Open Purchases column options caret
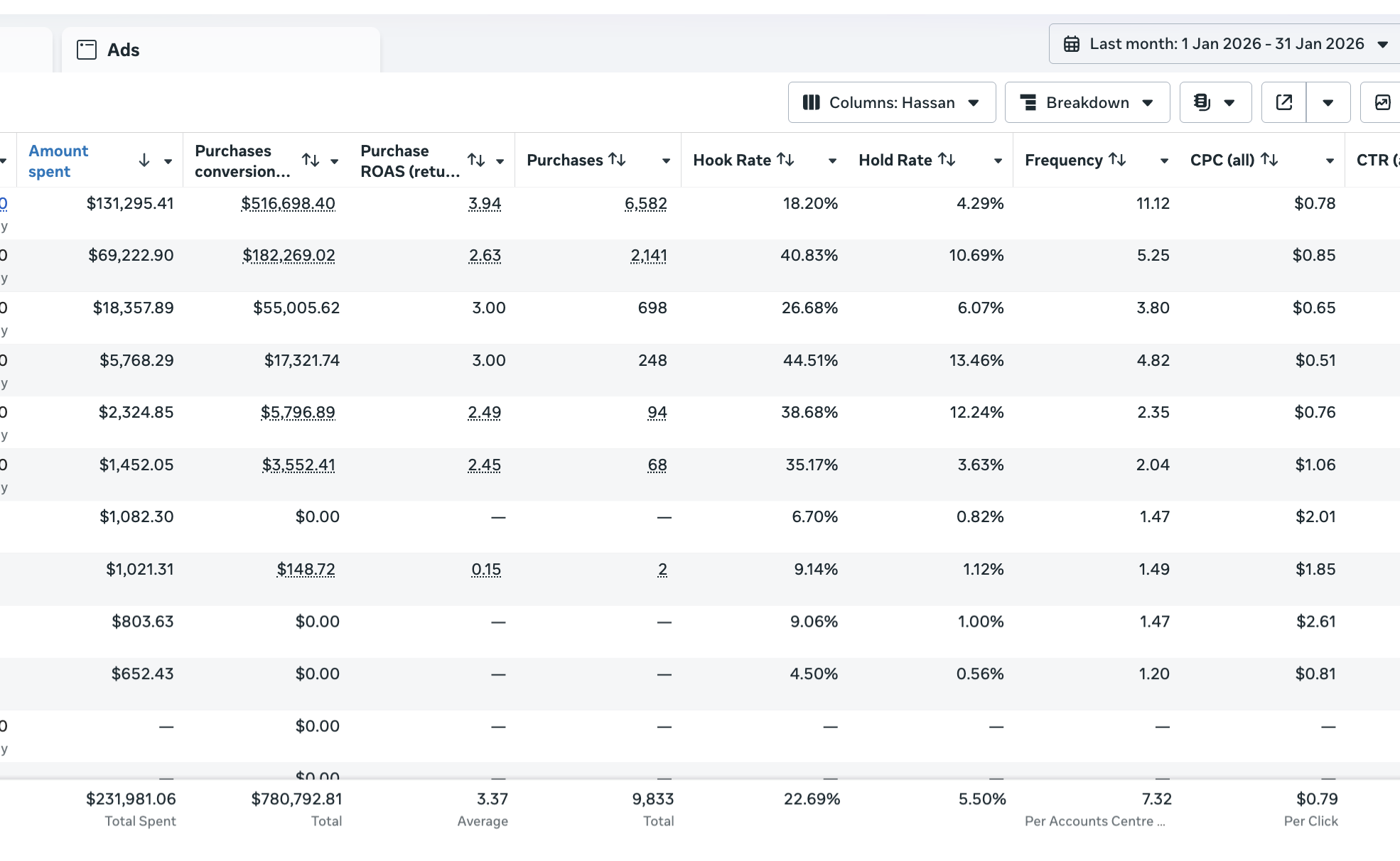1400x861 pixels. (666, 161)
